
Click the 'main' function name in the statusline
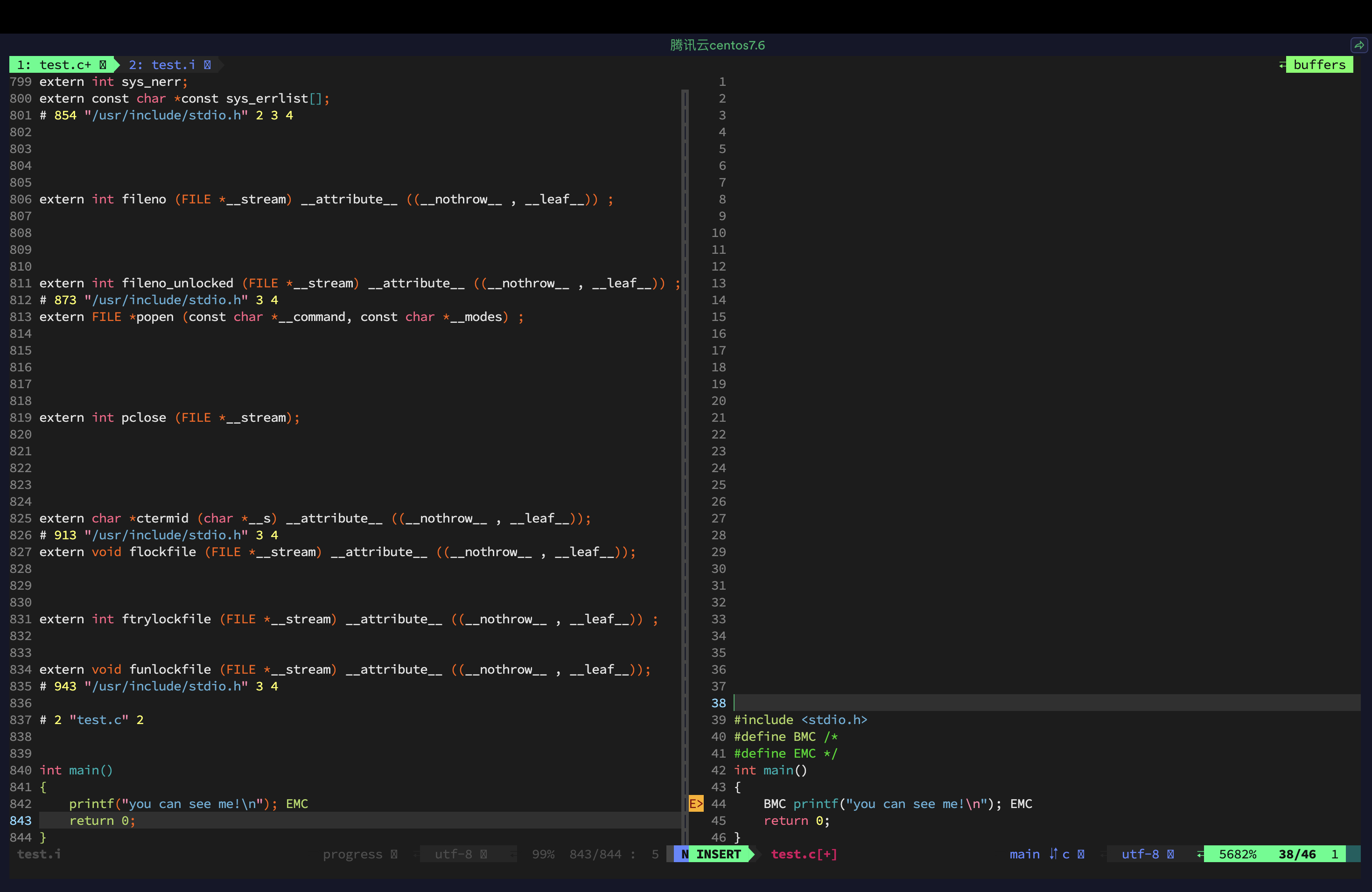(x=1024, y=854)
